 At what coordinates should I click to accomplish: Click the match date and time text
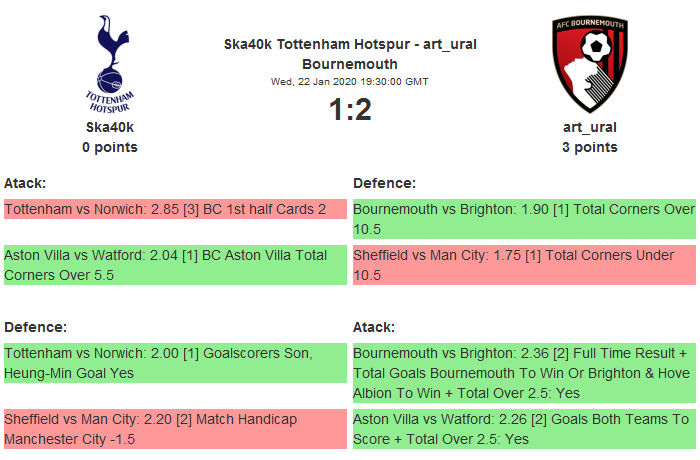click(349, 81)
